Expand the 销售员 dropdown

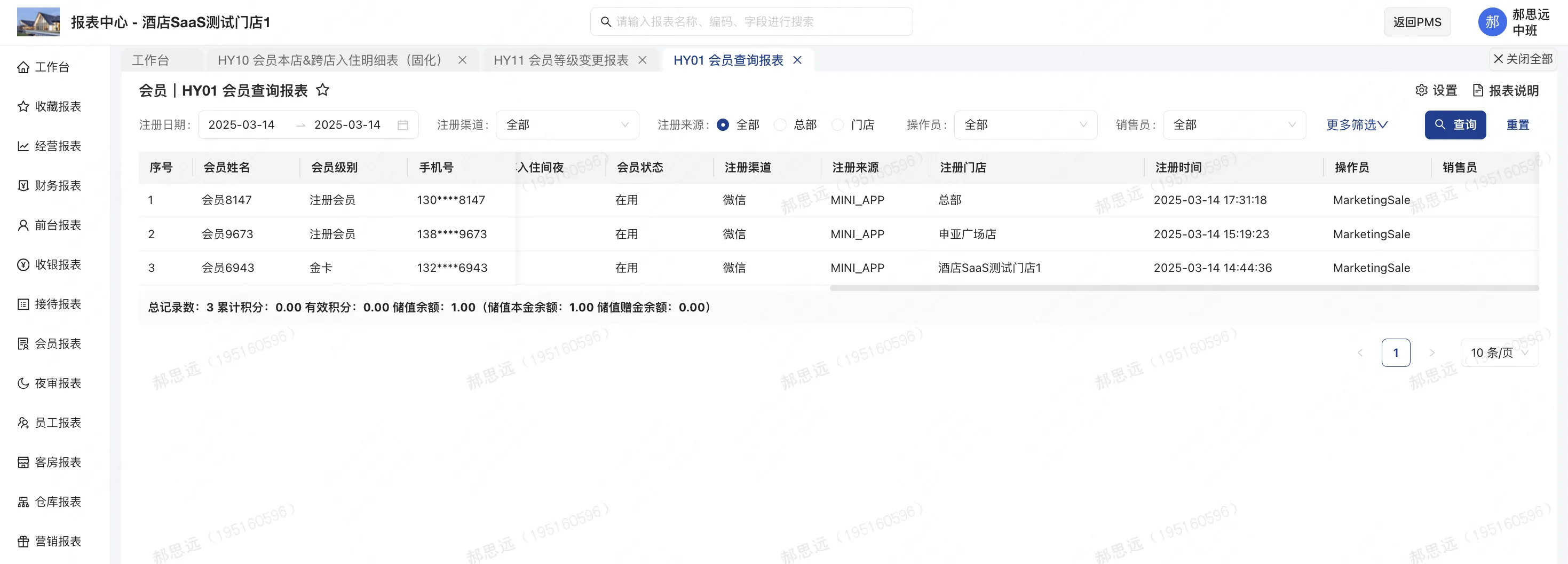pyautogui.click(x=1234, y=125)
